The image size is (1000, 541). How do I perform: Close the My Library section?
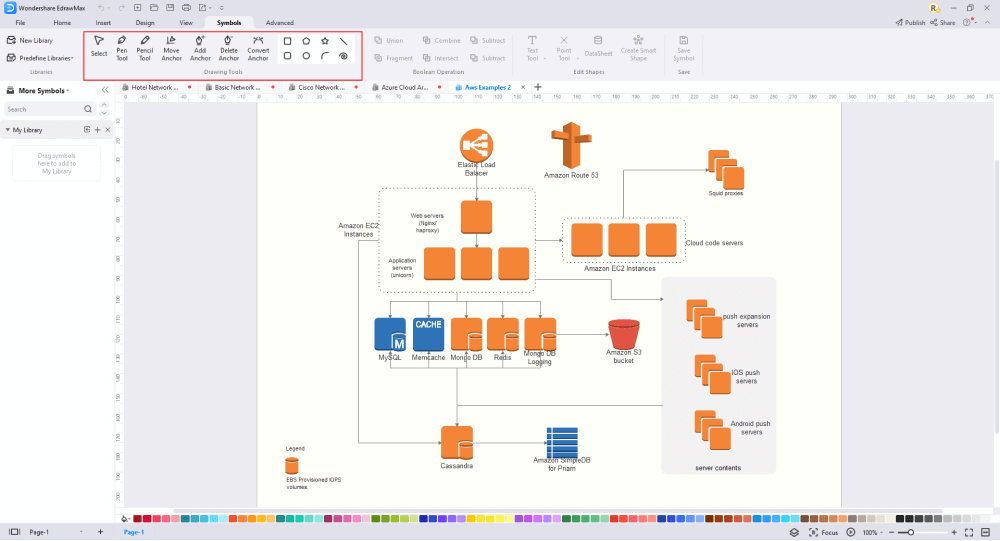(108, 130)
